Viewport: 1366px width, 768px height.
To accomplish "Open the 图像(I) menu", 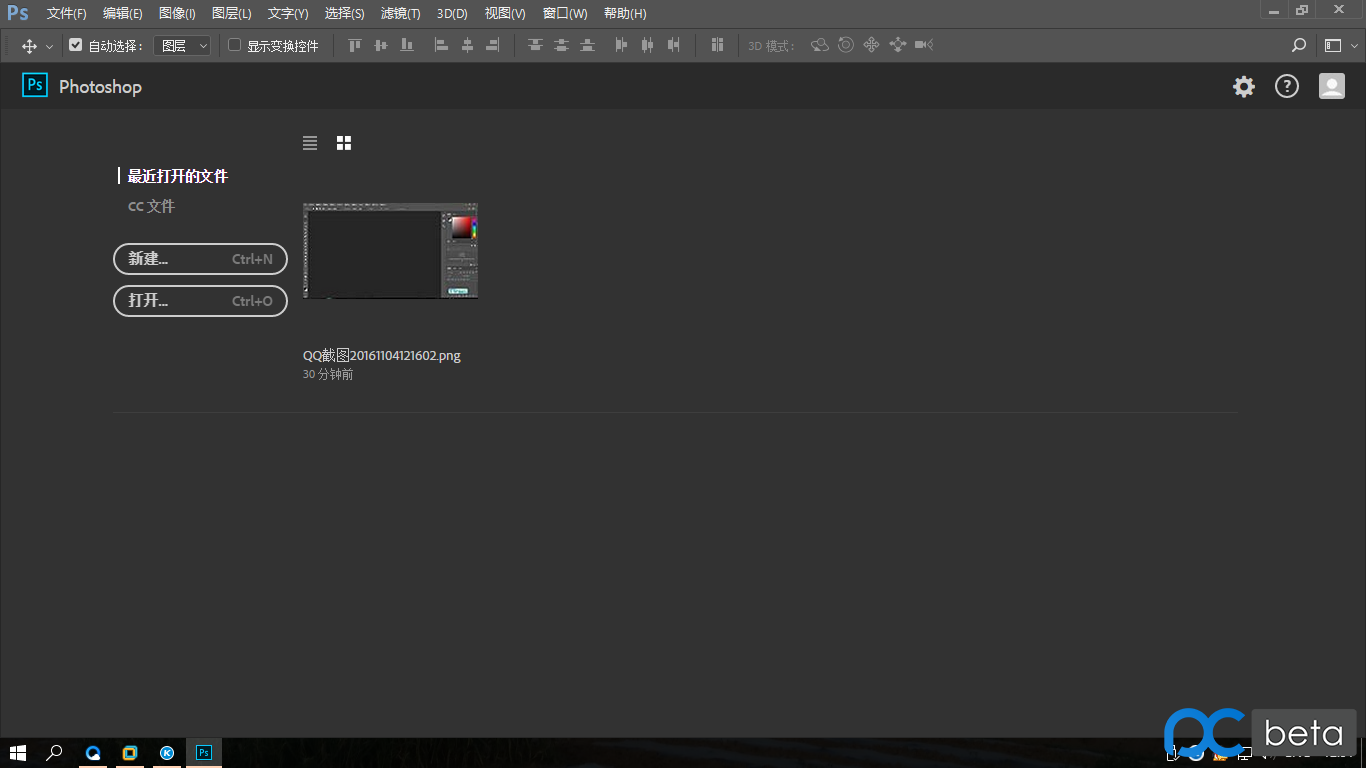I will tap(177, 14).
